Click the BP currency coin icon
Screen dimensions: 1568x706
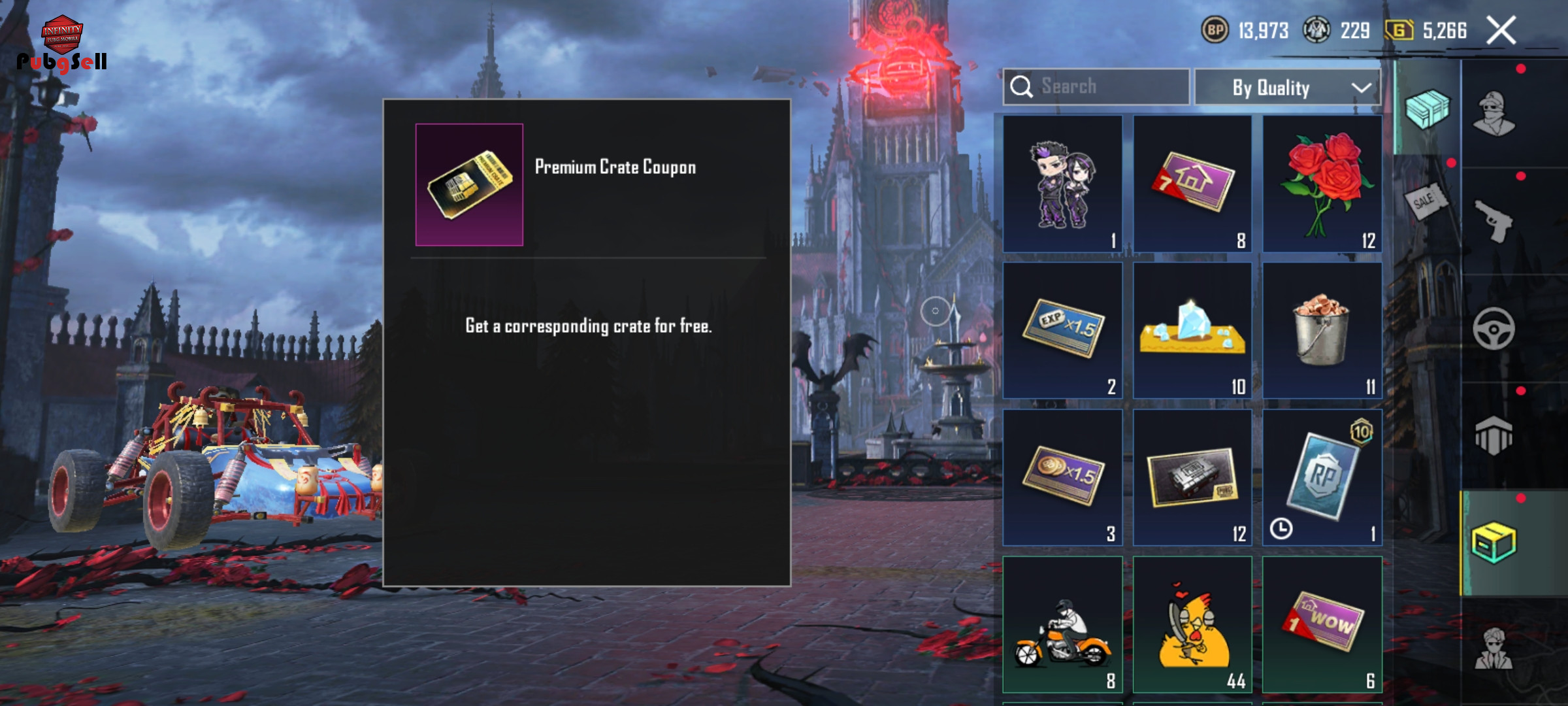(x=1215, y=30)
